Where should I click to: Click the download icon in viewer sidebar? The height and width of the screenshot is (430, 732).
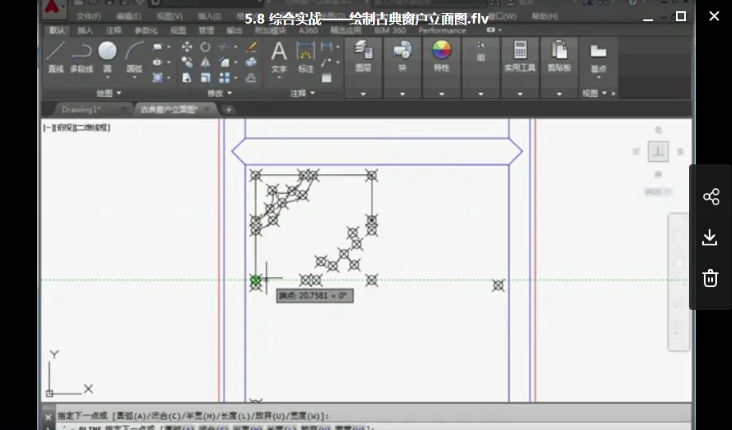[x=710, y=237]
